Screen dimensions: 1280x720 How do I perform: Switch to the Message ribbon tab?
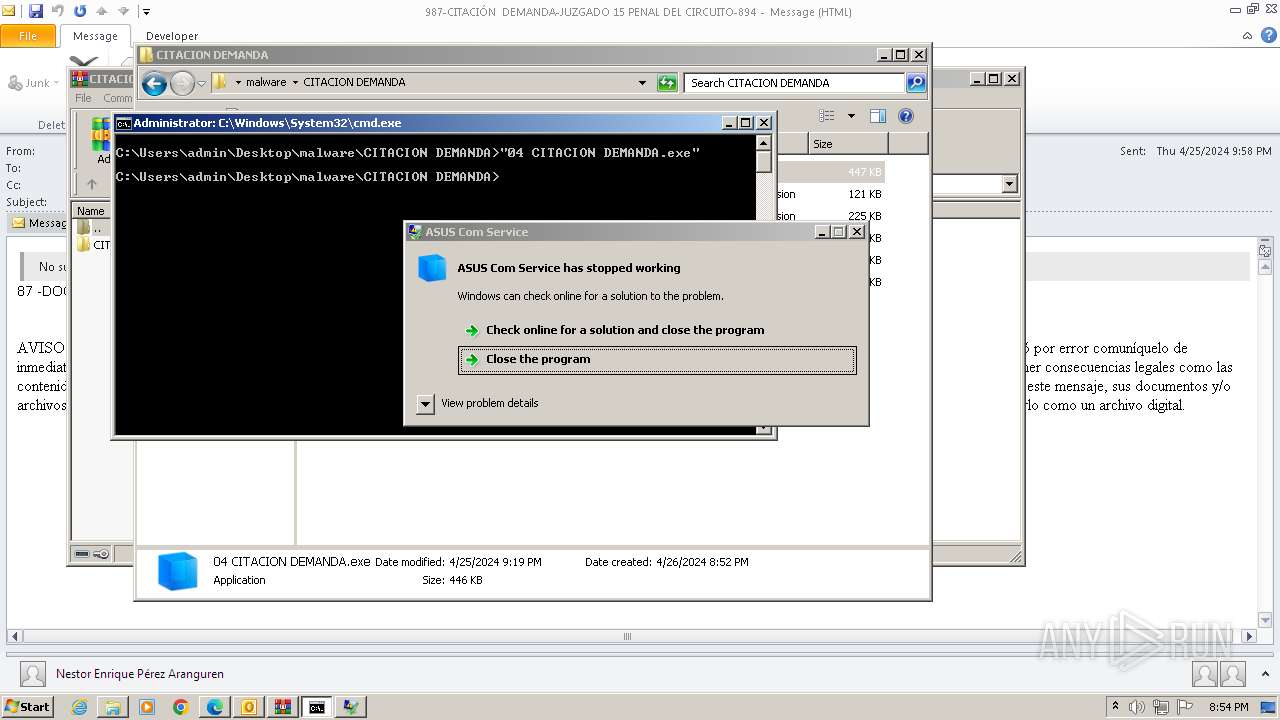point(96,36)
